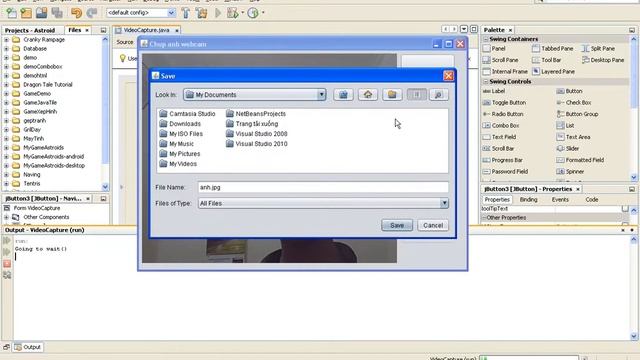Viewport: 640px width, 360px height.
Task: Expand the Database project node
Action: click(6, 49)
